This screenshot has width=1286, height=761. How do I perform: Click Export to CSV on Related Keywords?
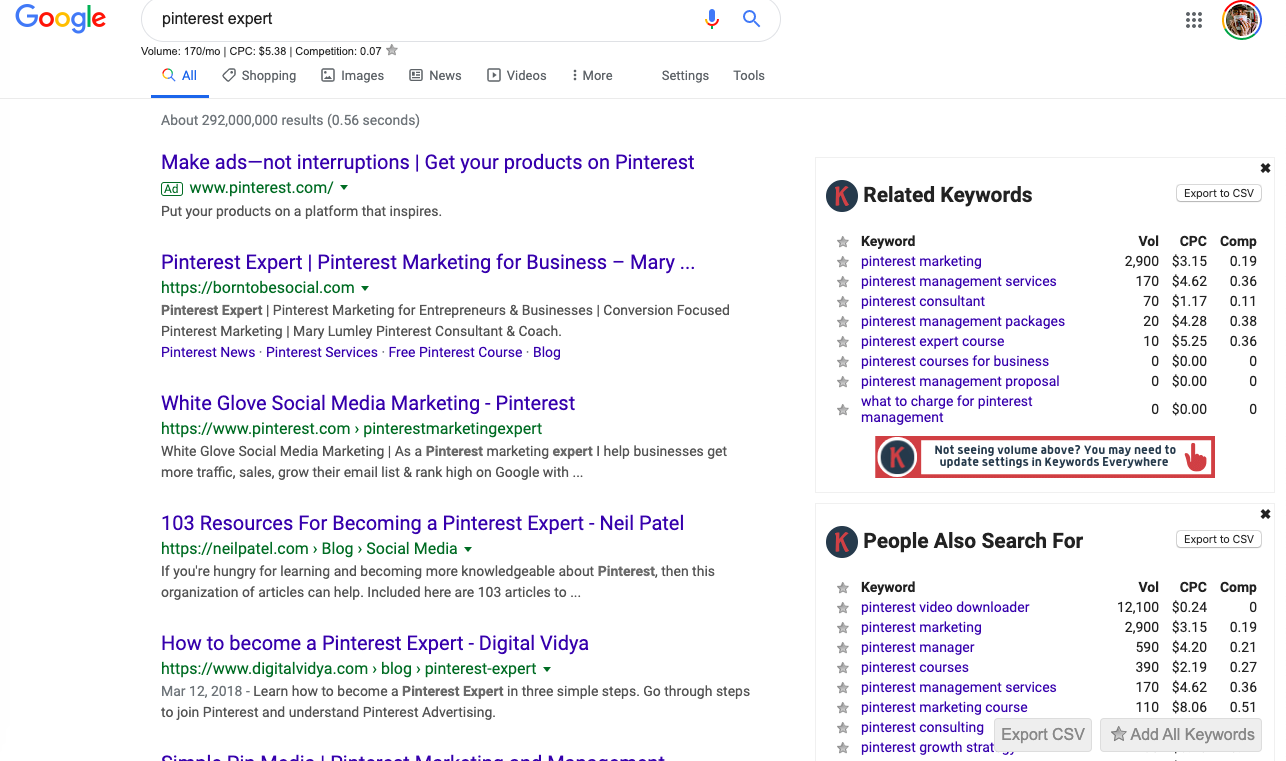coord(1218,193)
